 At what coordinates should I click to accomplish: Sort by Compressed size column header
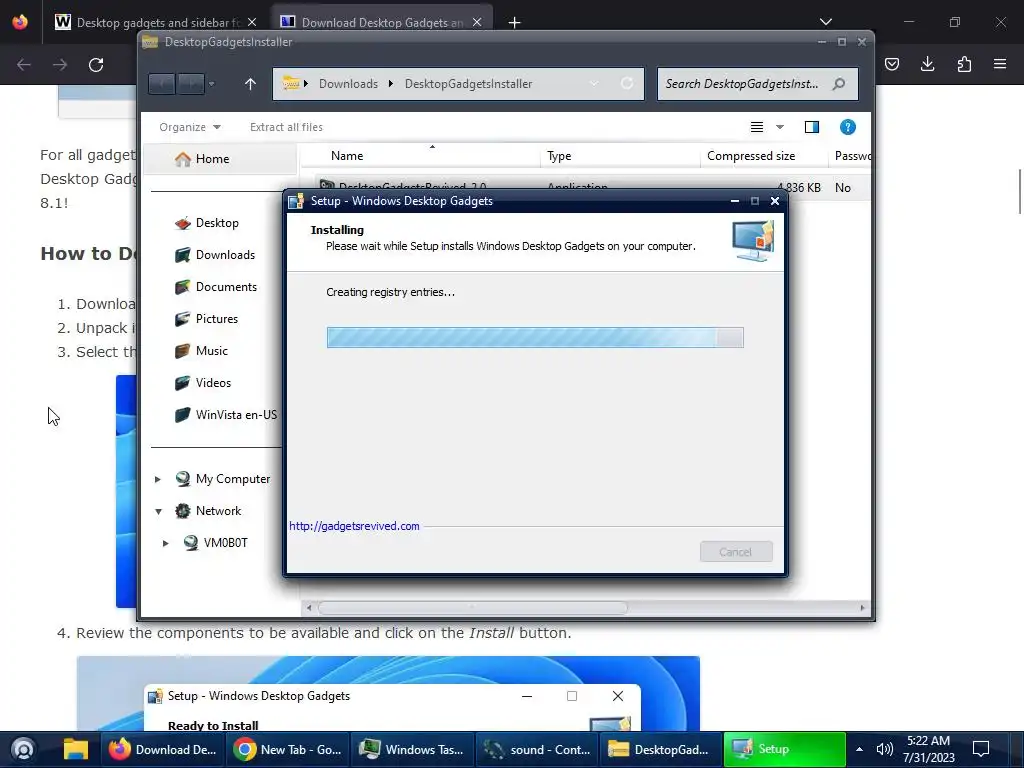tap(764, 155)
